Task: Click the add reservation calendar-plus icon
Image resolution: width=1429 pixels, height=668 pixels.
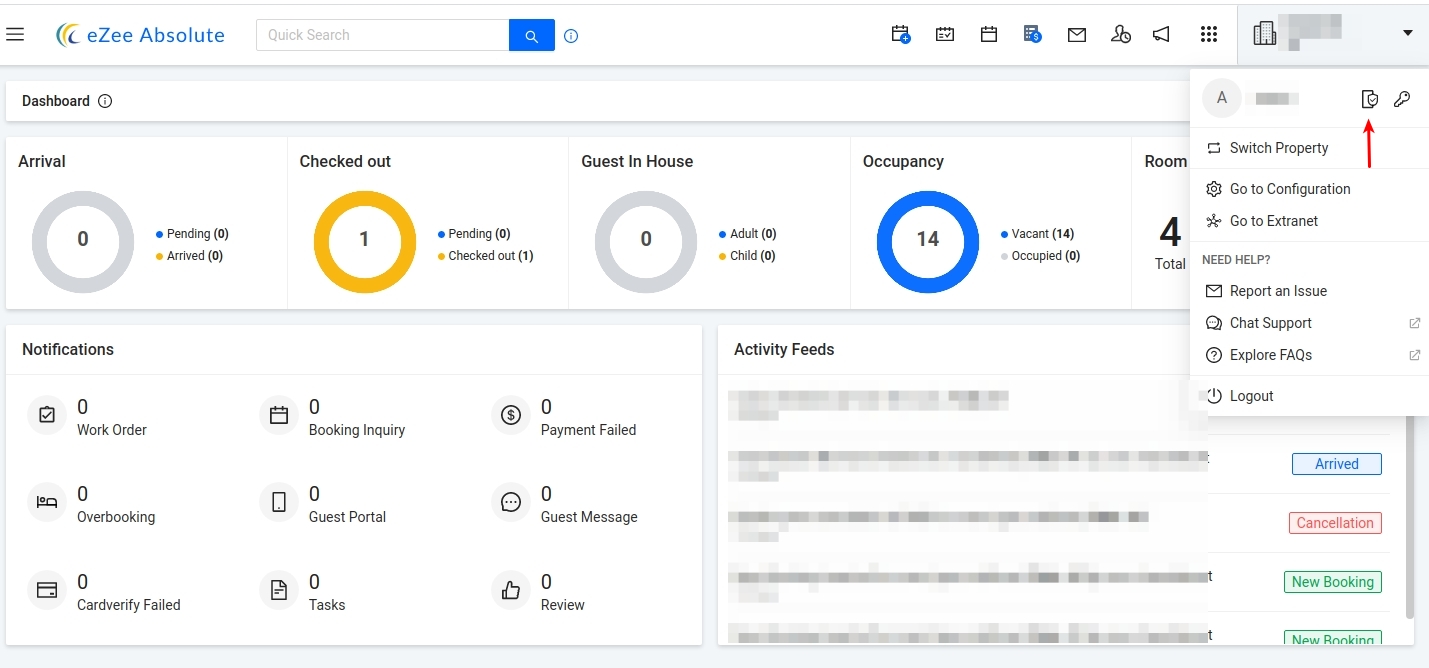Action: (900, 35)
